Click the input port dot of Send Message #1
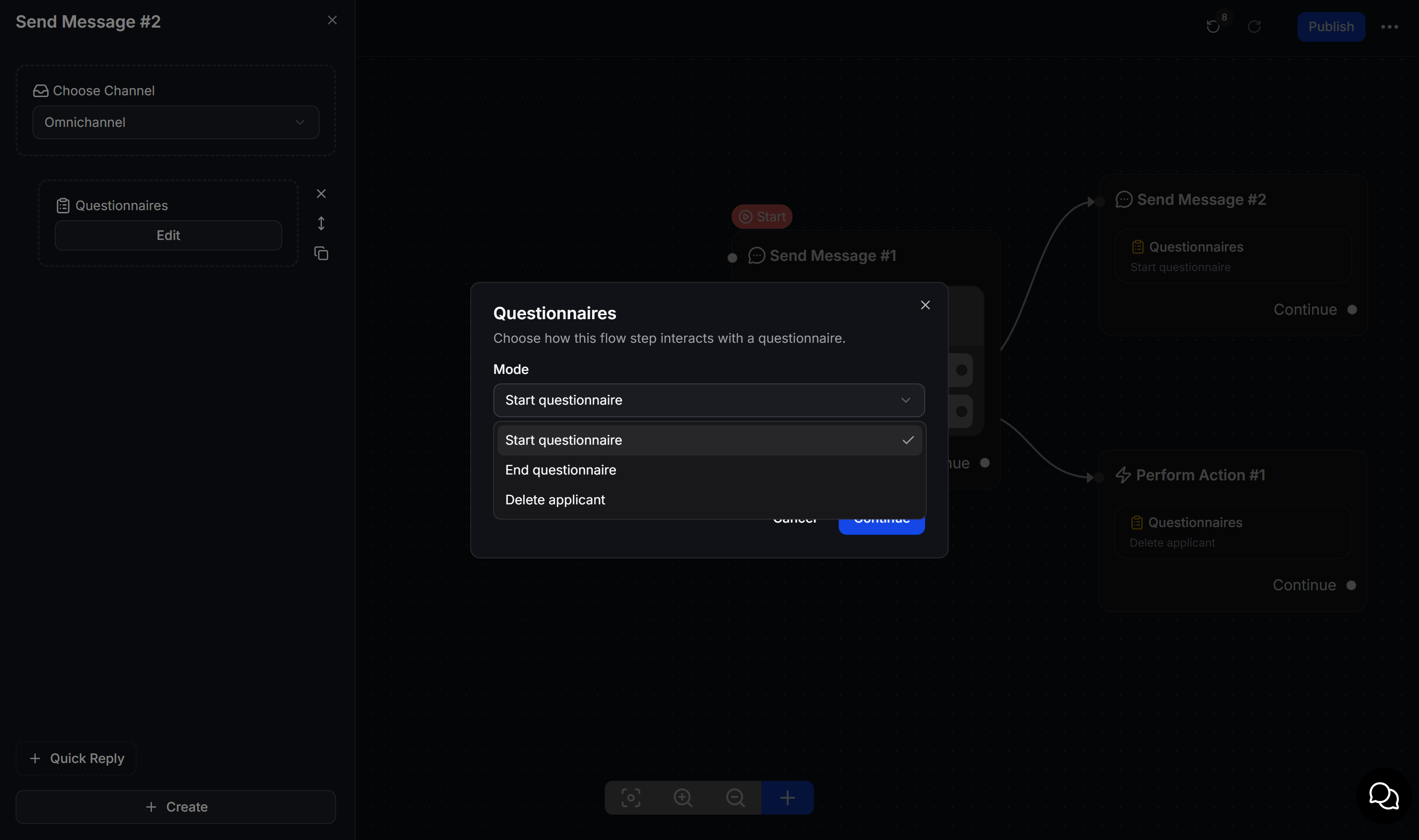 (x=733, y=258)
